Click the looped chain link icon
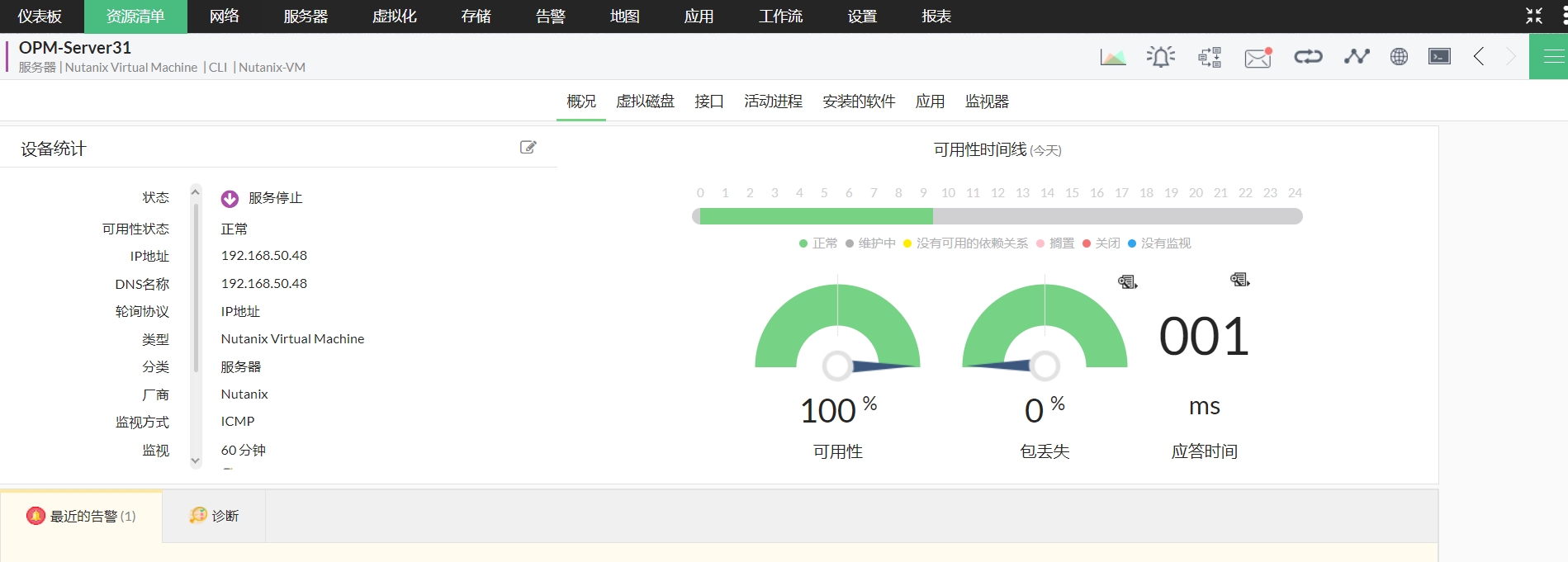 coord(1308,56)
